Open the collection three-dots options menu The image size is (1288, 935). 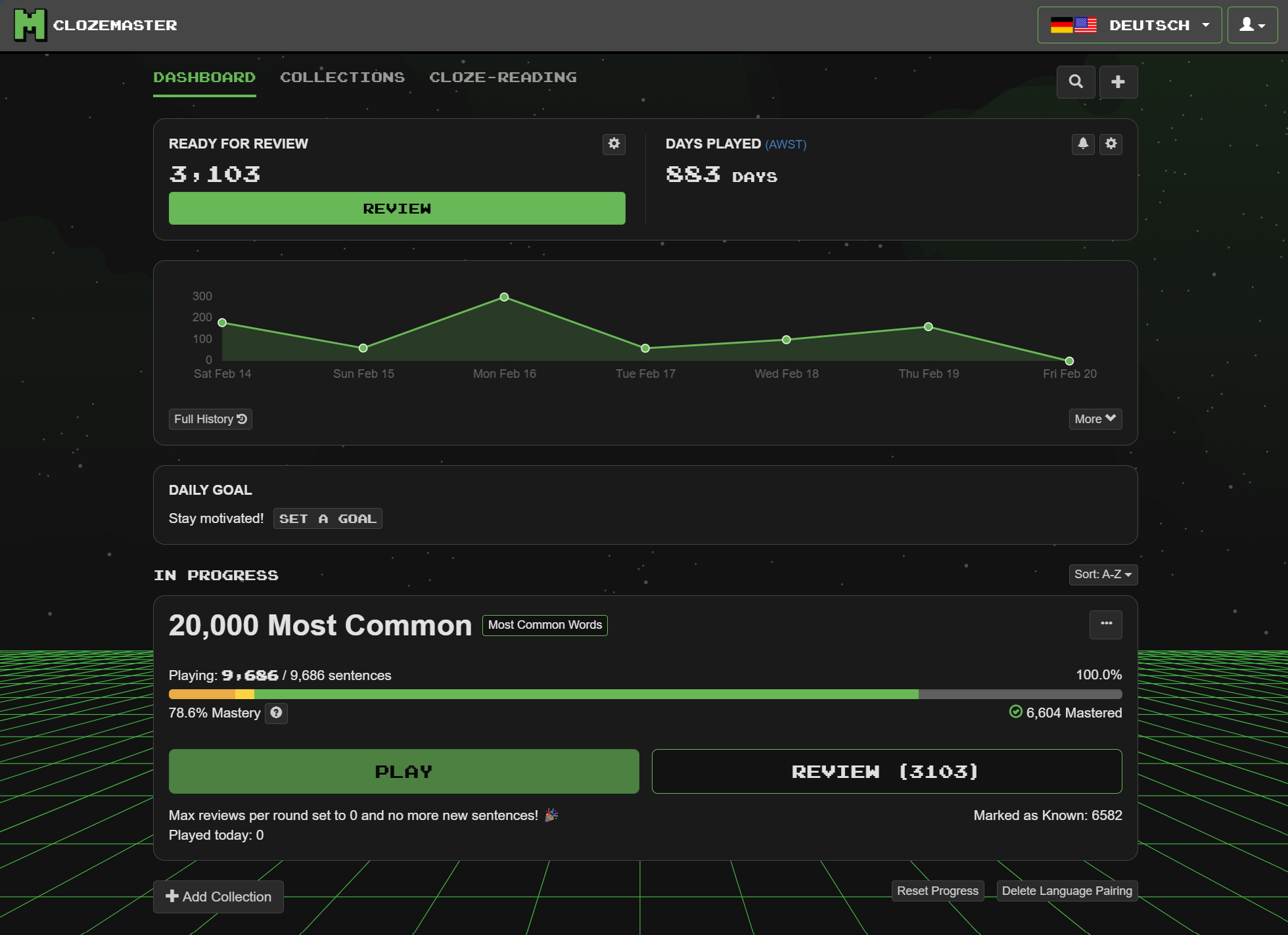click(x=1106, y=624)
